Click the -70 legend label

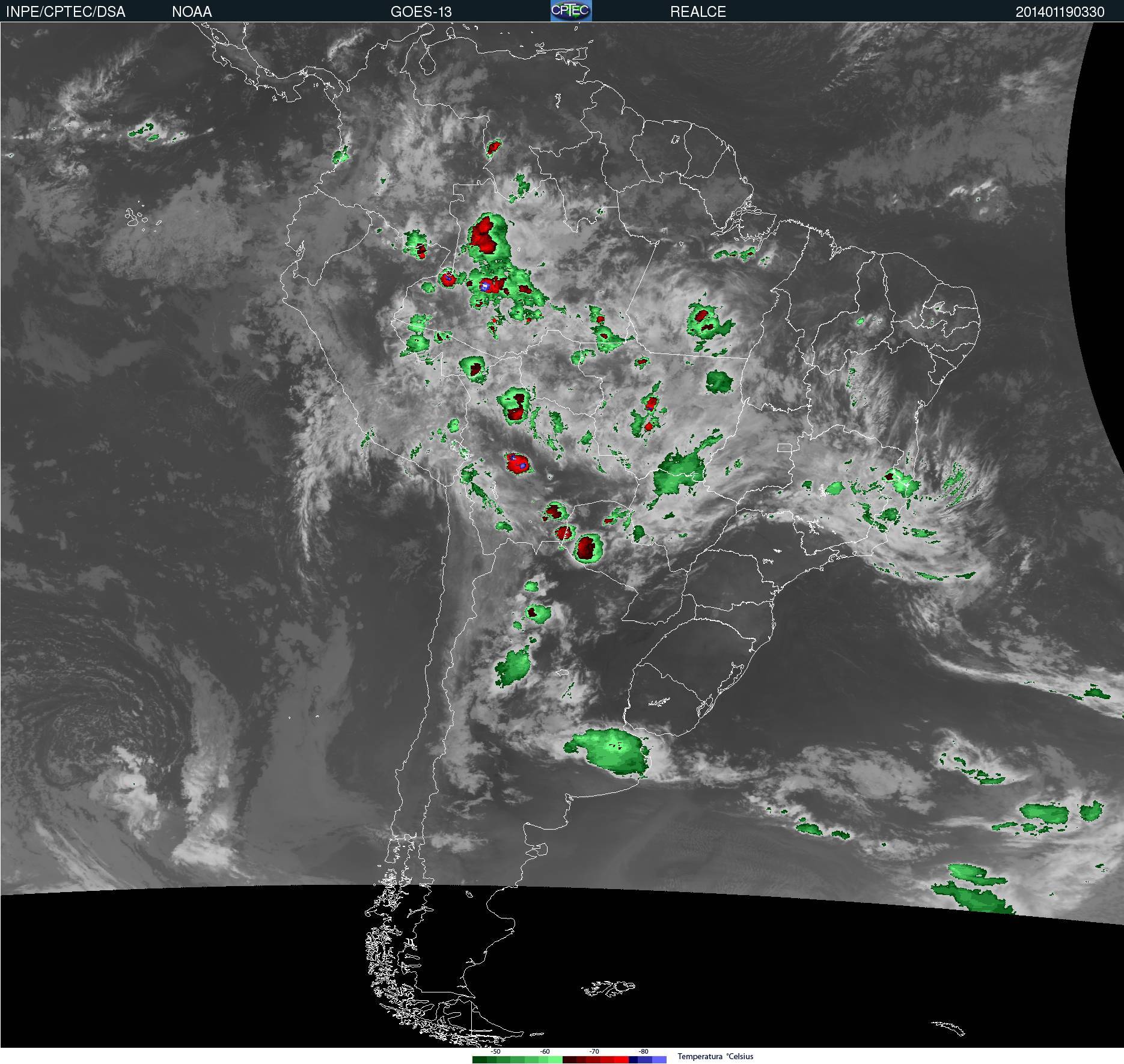coord(594,1051)
